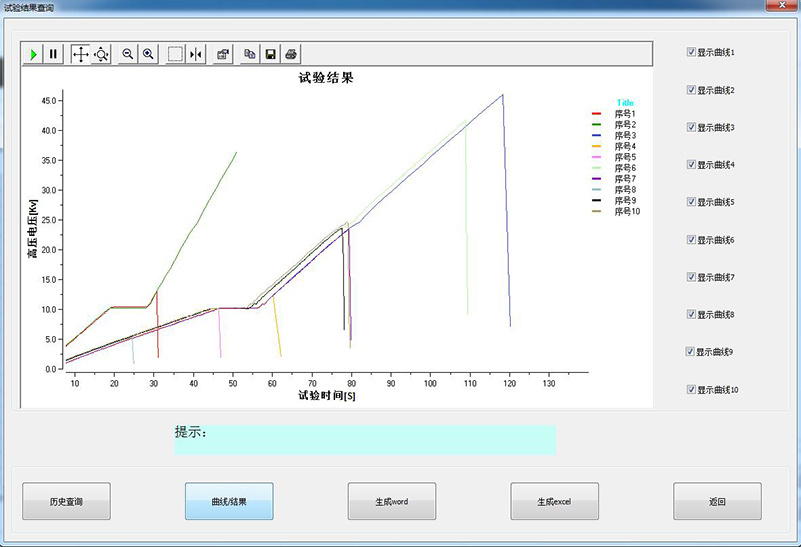The width and height of the screenshot is (801, 547).
Task: Toggle 显示曲线1 checkbox
Action: (x=691, y=52)
